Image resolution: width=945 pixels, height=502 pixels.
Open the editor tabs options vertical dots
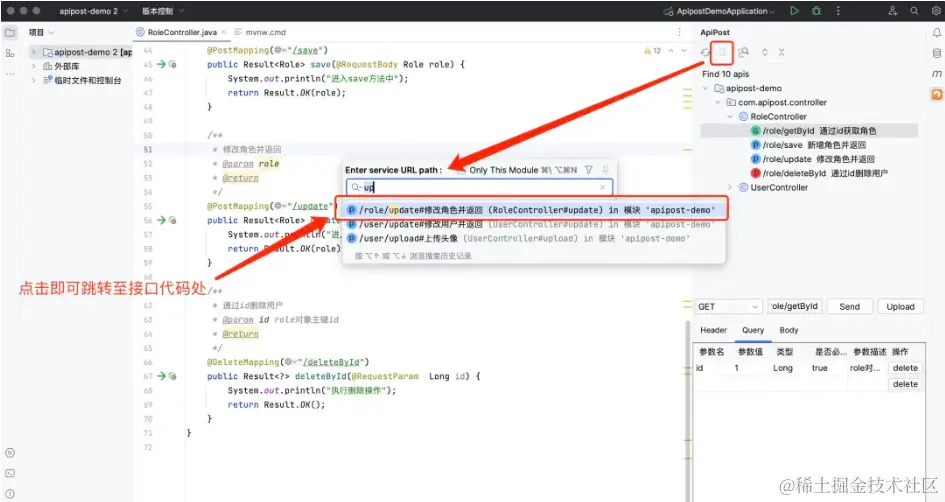click(679, 32)
